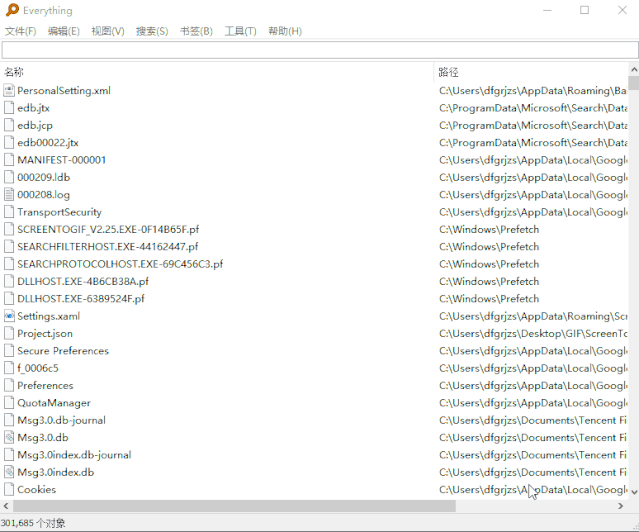
Task: Click the f_0006c5 file icon
Action: [9, 368]
